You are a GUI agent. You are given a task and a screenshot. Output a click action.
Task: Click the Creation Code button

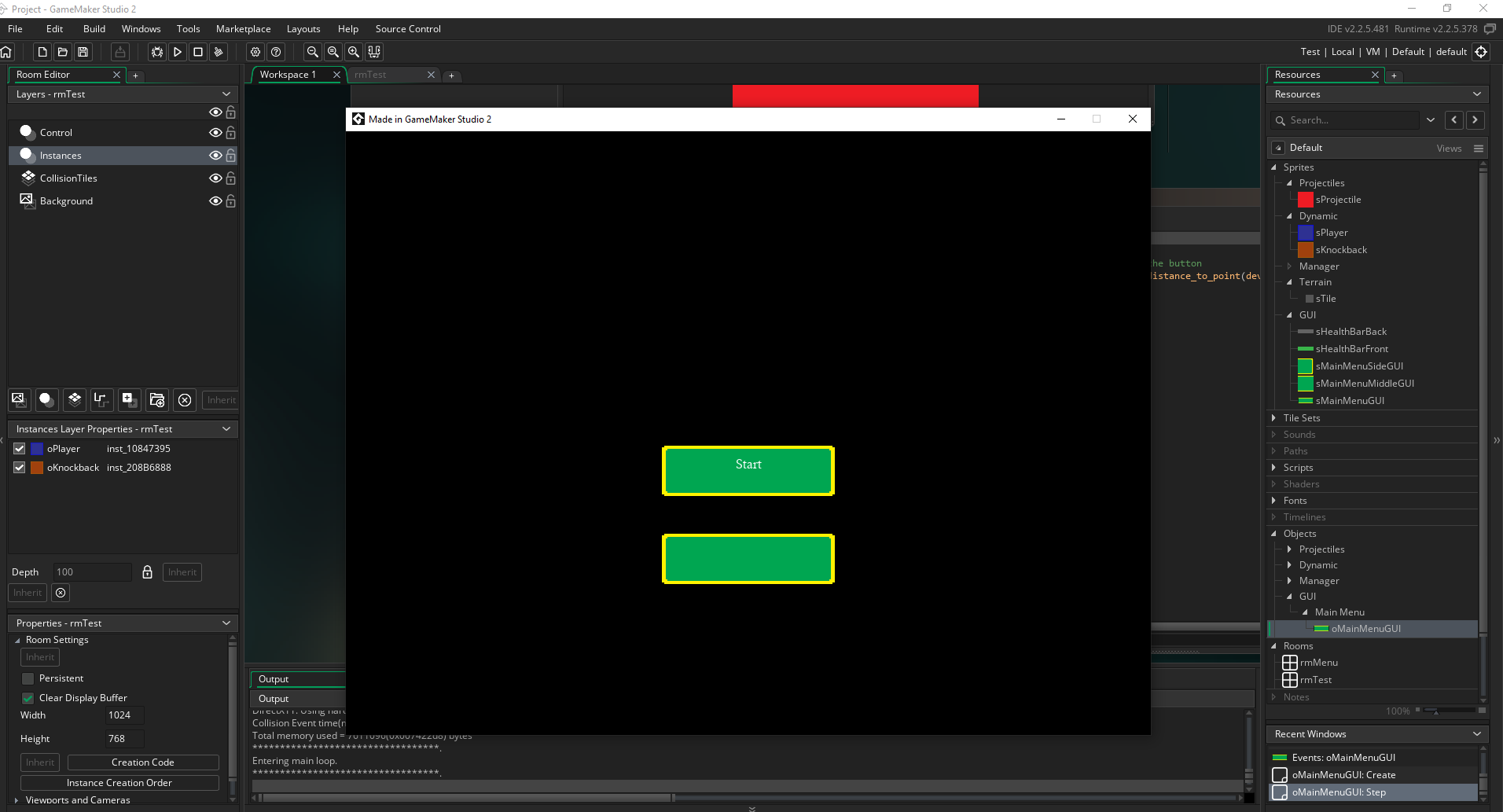(x=143, y=762)
